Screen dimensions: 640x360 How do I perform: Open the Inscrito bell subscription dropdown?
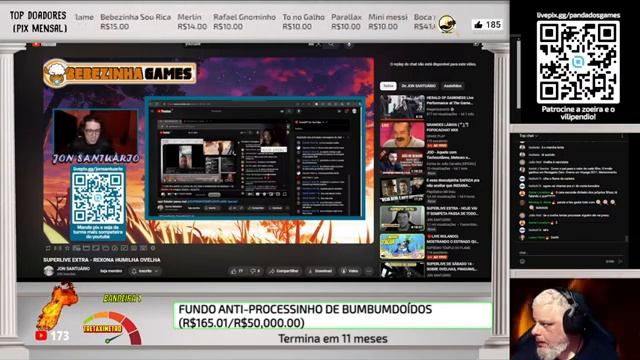pyautogui.click(x=144, y=271)
